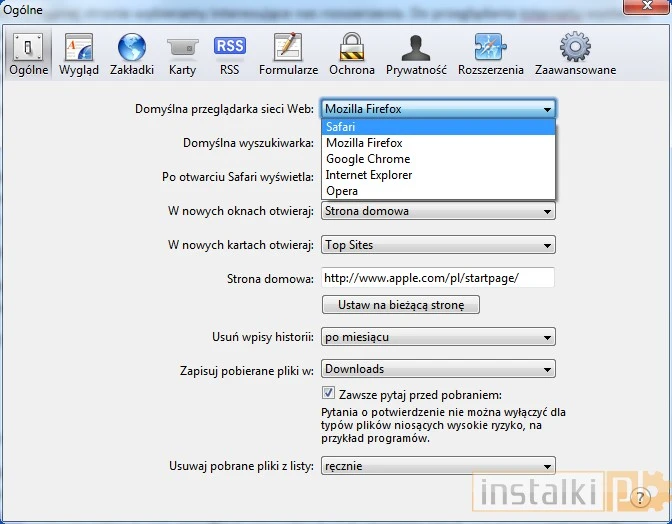Select the RSS preferences icon
The image size is (672, 524).
[x=229, y=54]
